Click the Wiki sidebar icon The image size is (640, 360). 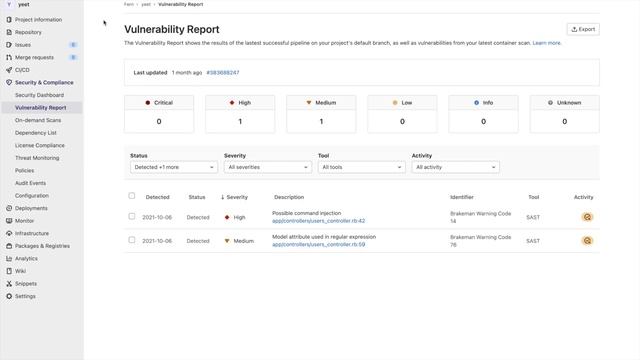click(9, 271)
